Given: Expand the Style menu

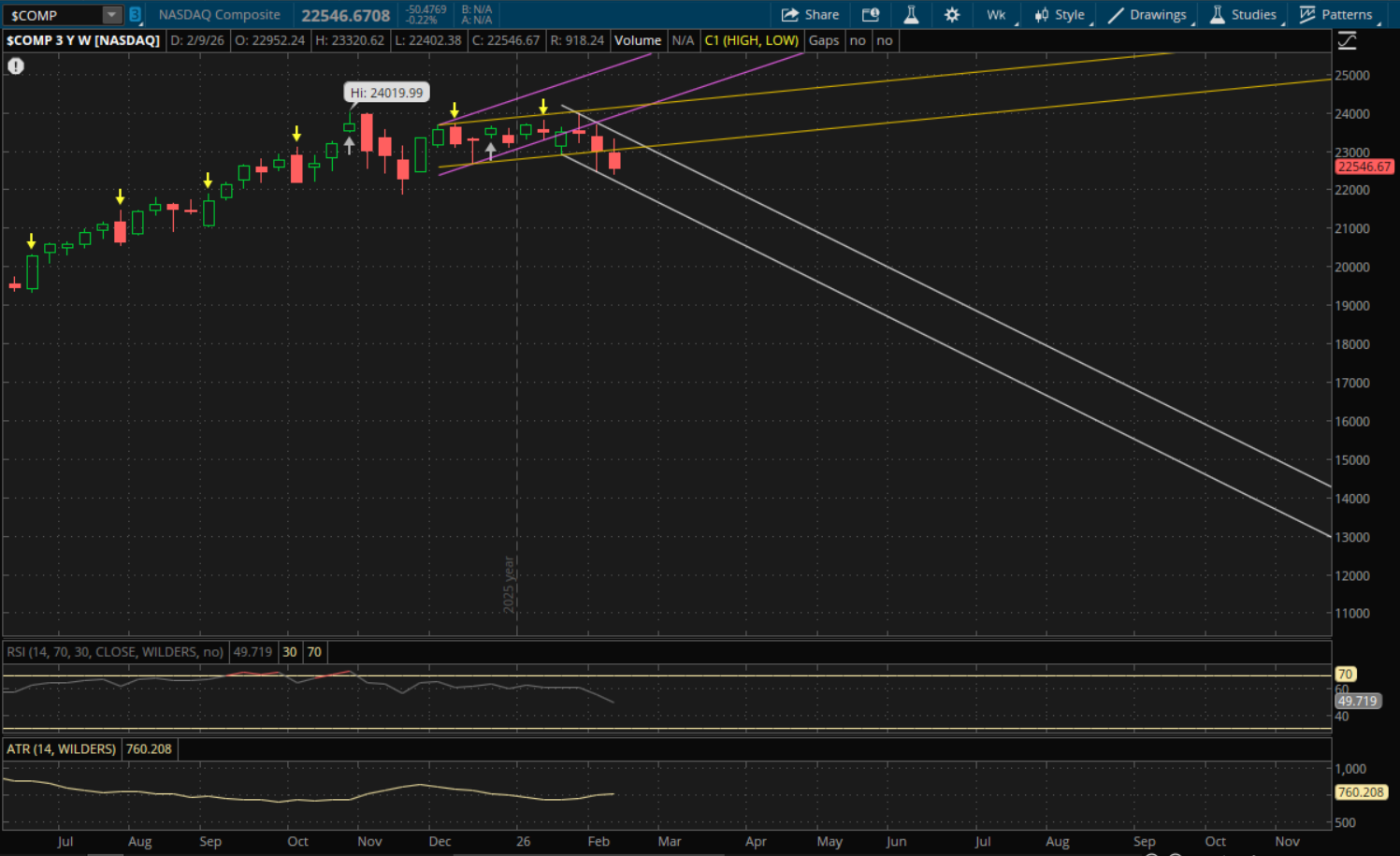Looking at the screenshot, I should click(x=1060, y=15).
